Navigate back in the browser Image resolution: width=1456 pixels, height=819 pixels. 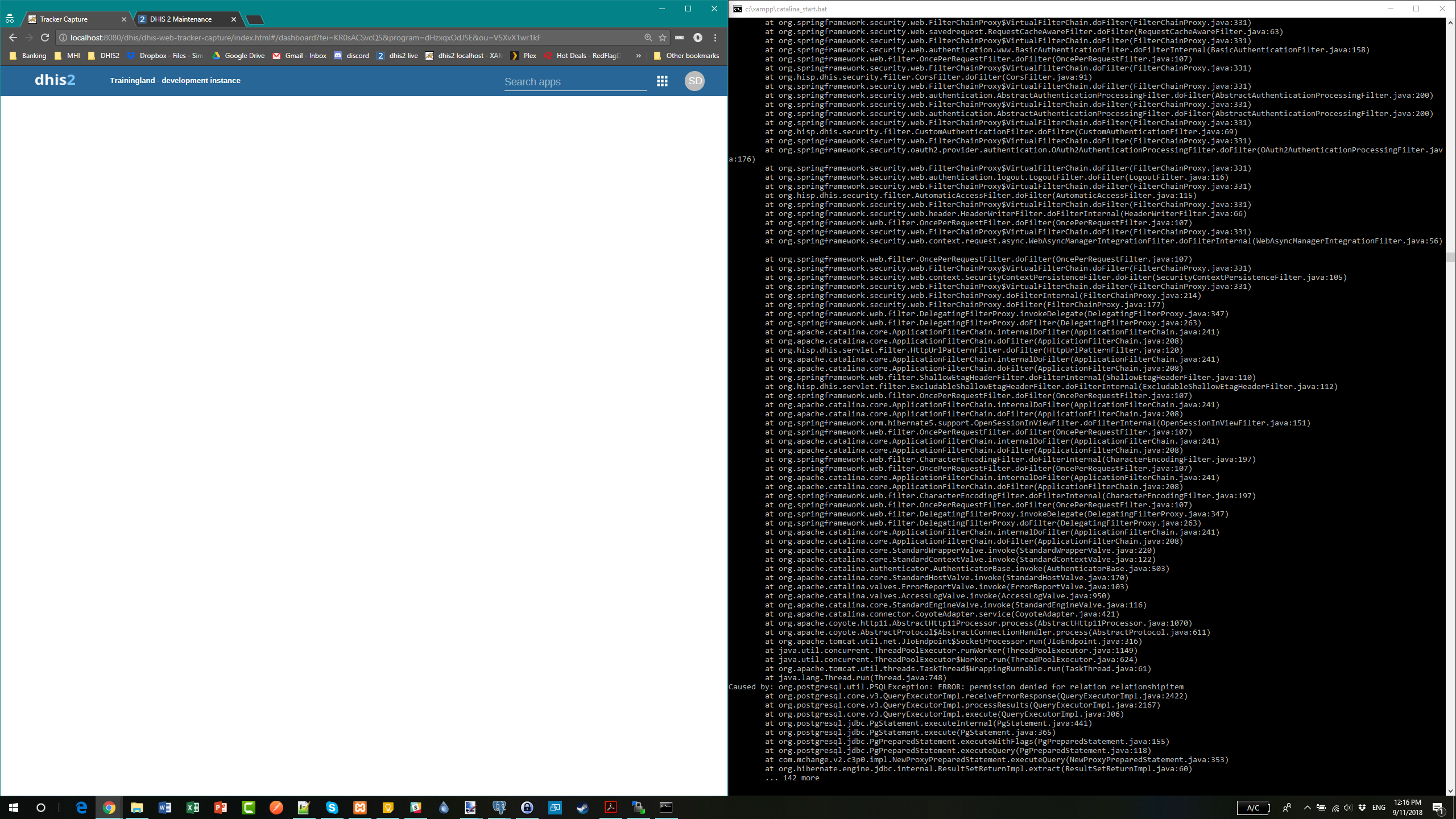tap(13, 38)
